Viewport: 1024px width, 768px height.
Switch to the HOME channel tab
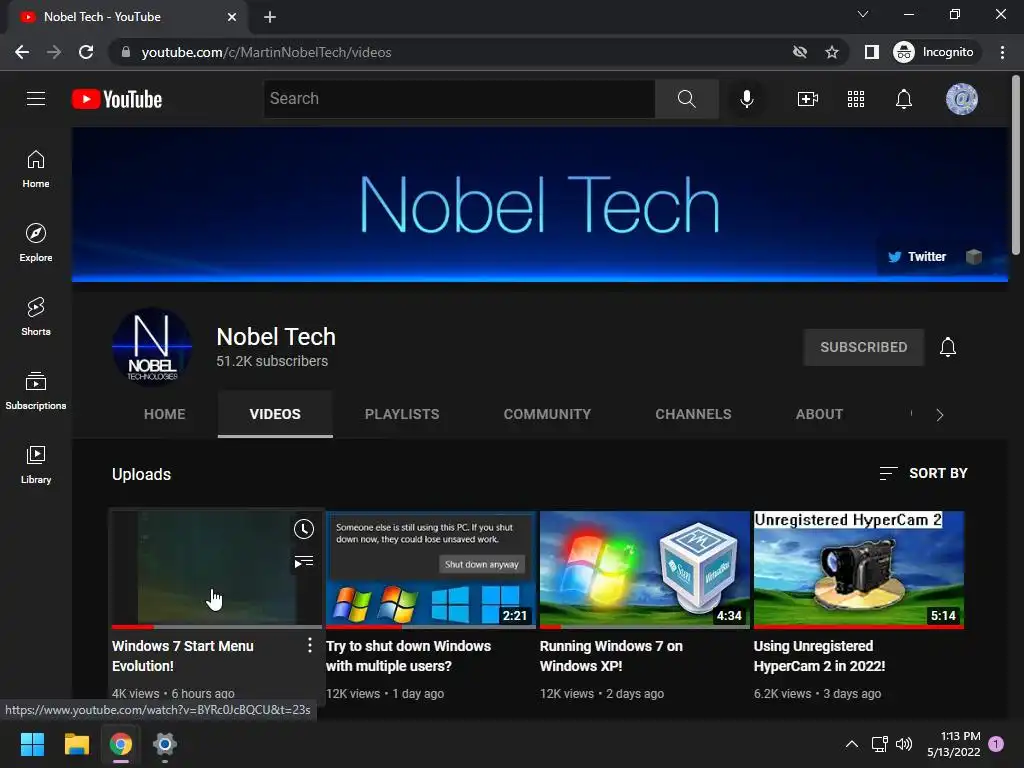pos(165,414)
